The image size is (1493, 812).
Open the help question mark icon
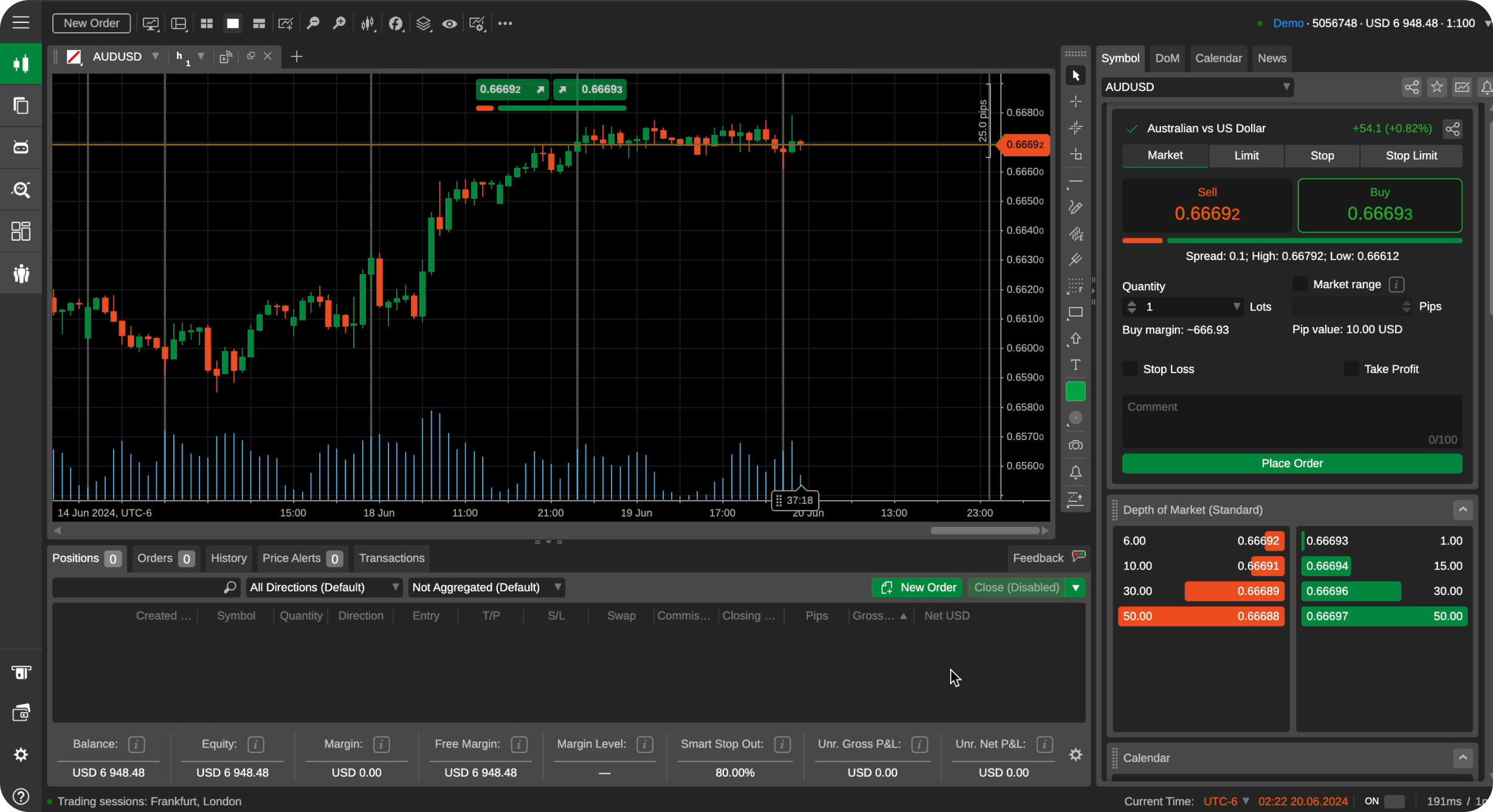pyautogui.click(x=21, y=796)
